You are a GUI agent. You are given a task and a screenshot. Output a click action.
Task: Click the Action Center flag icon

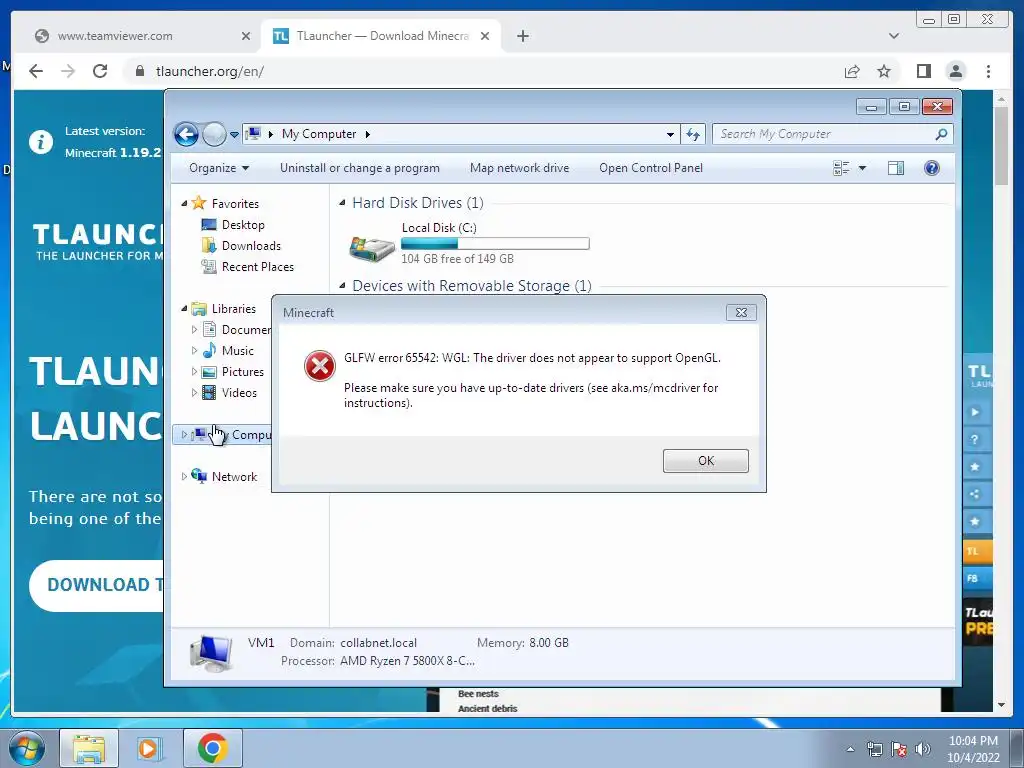(899, 749)
